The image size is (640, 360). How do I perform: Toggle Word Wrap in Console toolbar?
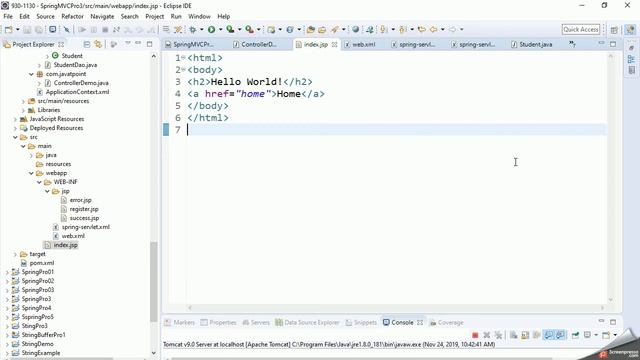(x=537, y=335)
